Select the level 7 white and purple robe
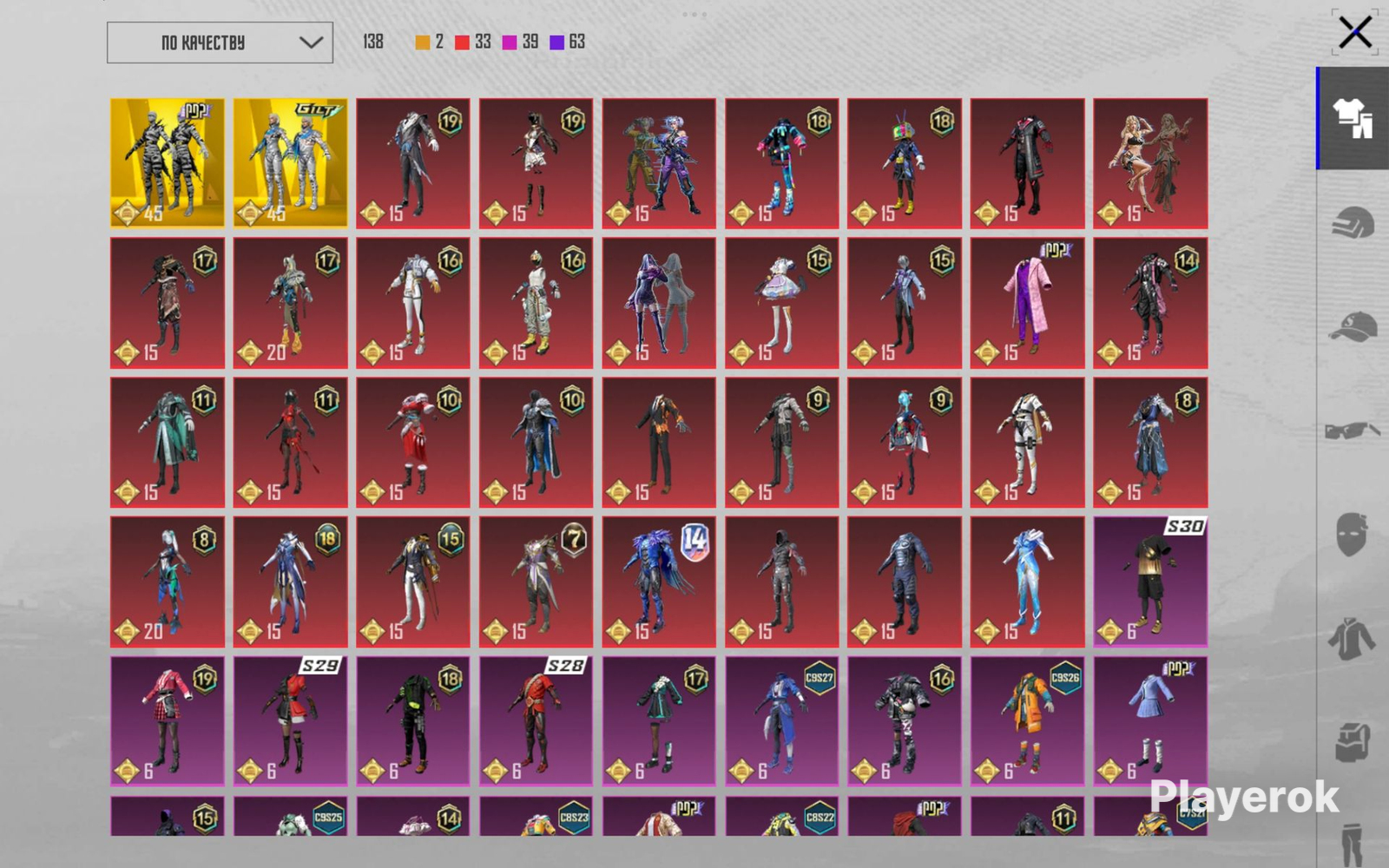Viewport: 1389px width, 868px height. pos(536,582)
